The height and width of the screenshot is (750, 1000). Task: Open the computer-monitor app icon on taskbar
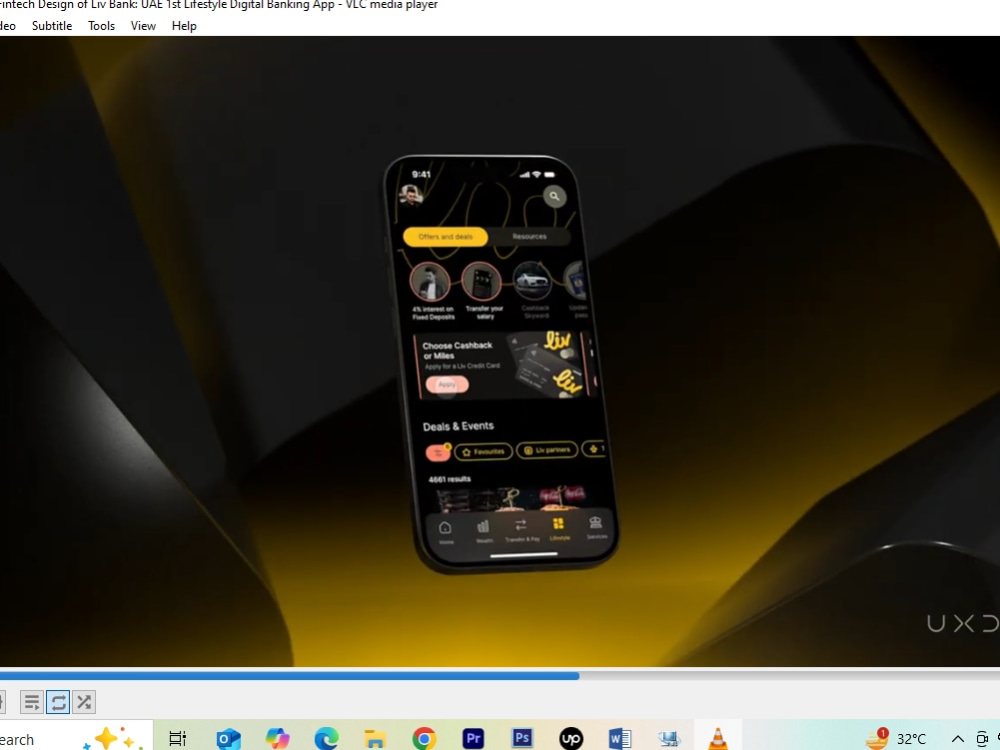pos(669,739)
